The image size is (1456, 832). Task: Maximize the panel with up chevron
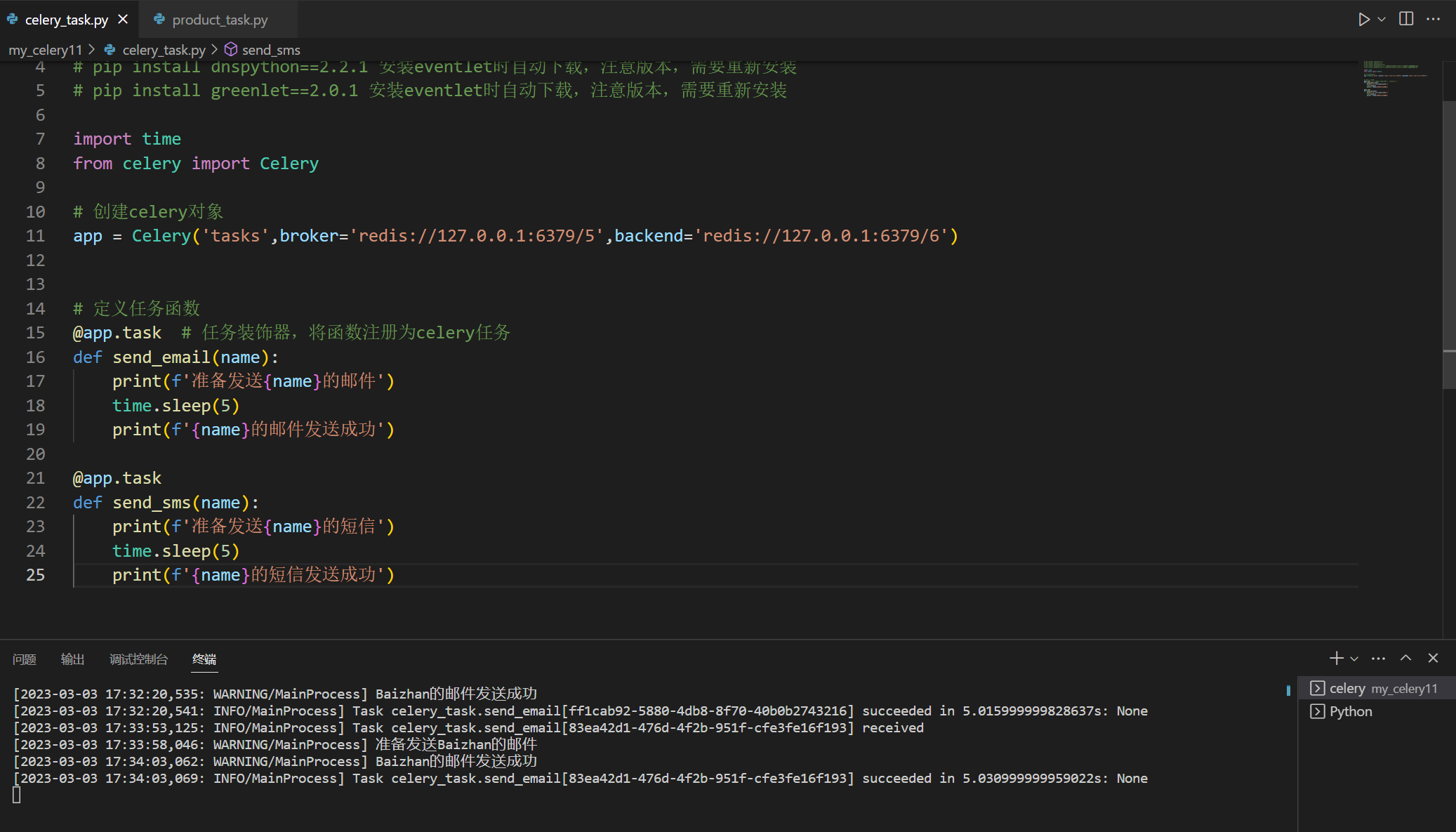click(1405, 658)
